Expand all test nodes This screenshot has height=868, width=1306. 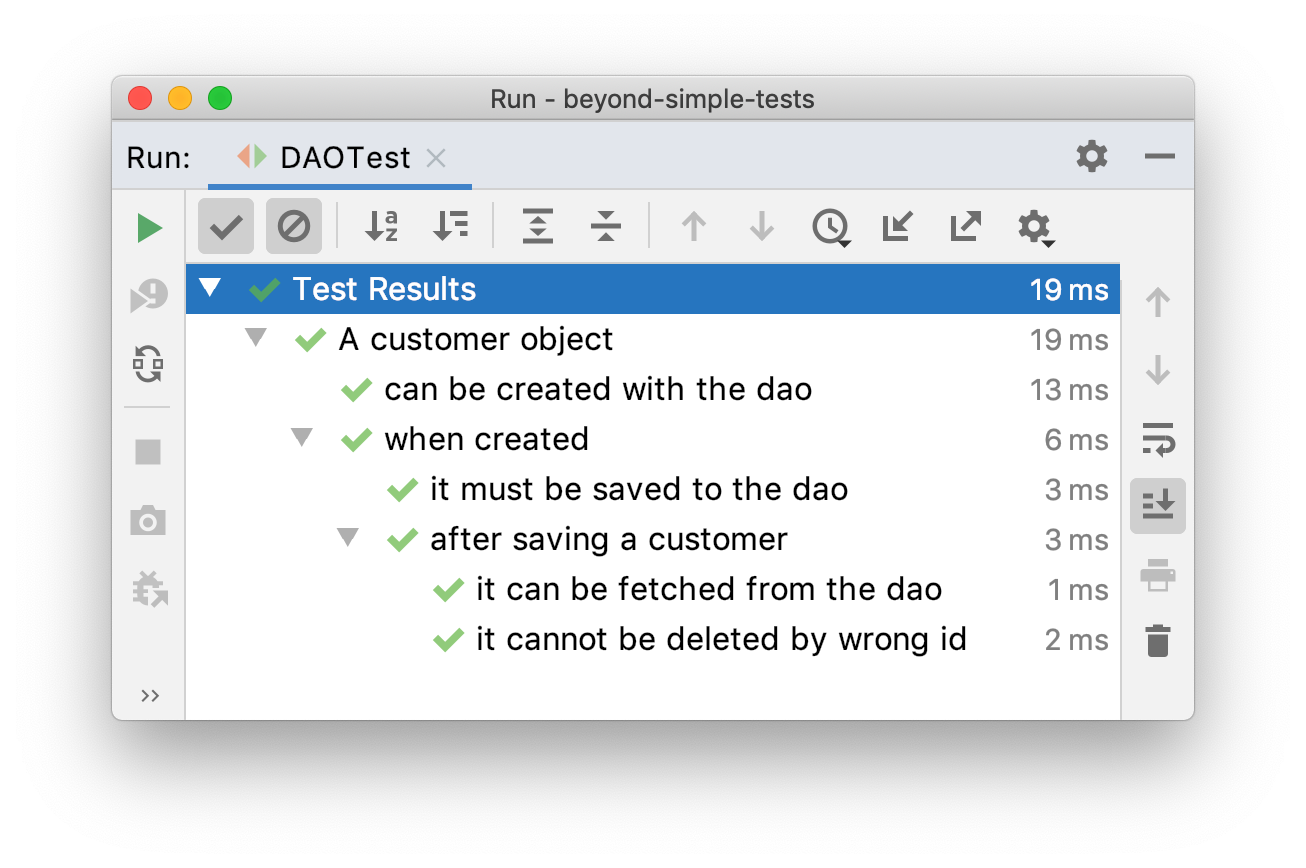538,227
